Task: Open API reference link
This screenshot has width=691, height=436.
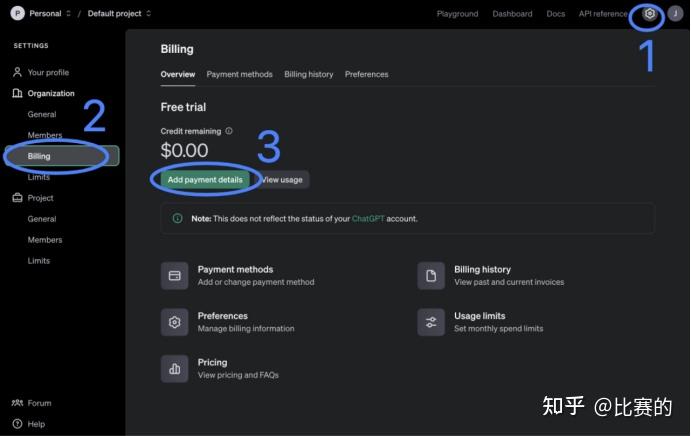Action: (x=603, y=14)
